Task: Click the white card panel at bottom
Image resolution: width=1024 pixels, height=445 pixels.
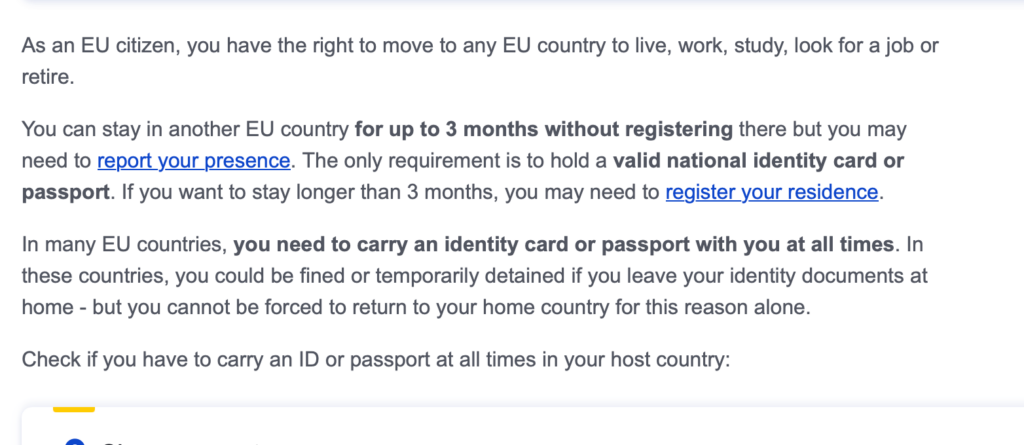Action: pos(522,426)
